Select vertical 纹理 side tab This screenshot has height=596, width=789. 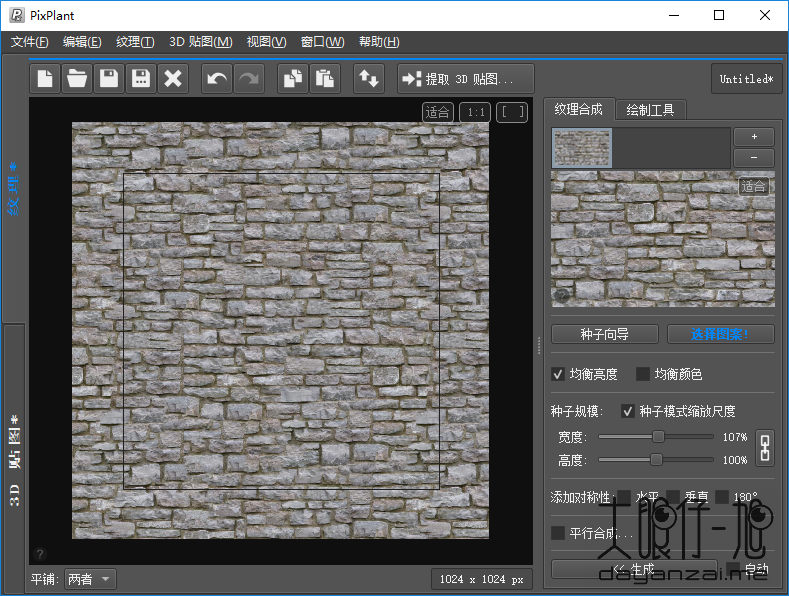click(x=14, y=189)
